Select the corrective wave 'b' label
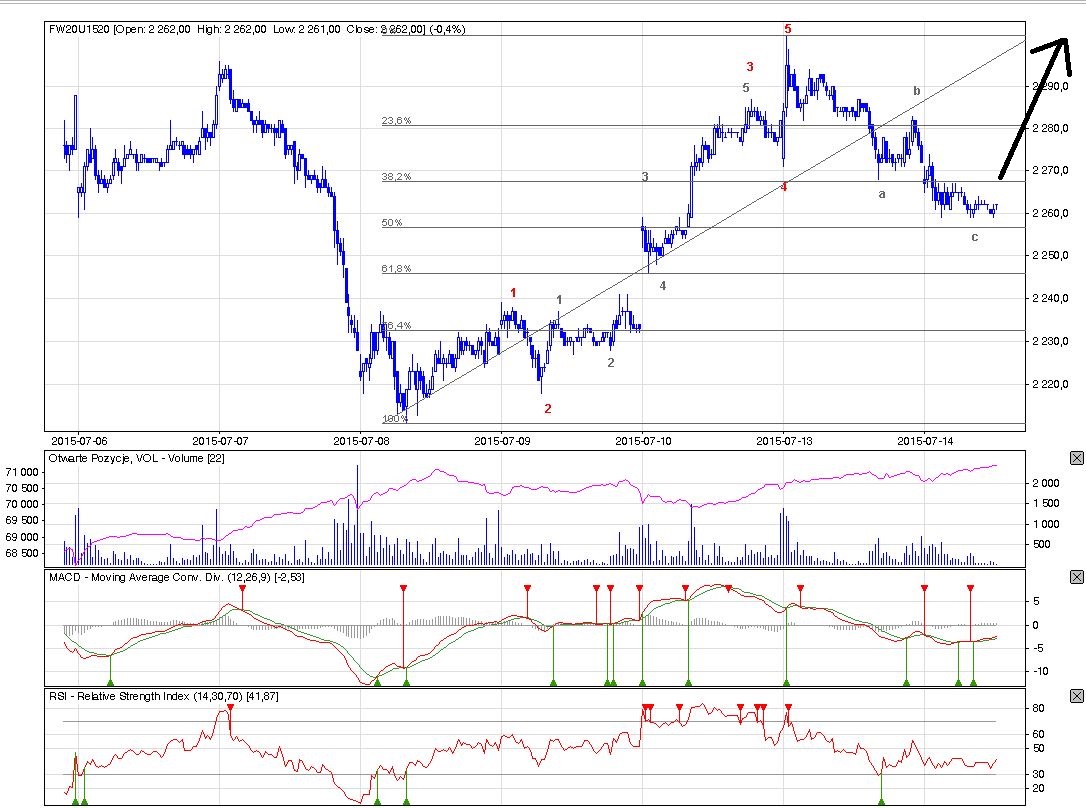Image resolution: width=1086 pixels, height=808 pixels. (917, 91)
